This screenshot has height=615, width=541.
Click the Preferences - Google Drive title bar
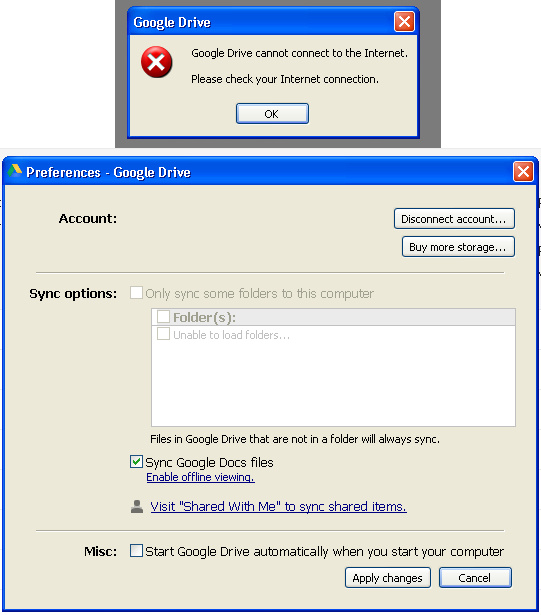point(259,172)
